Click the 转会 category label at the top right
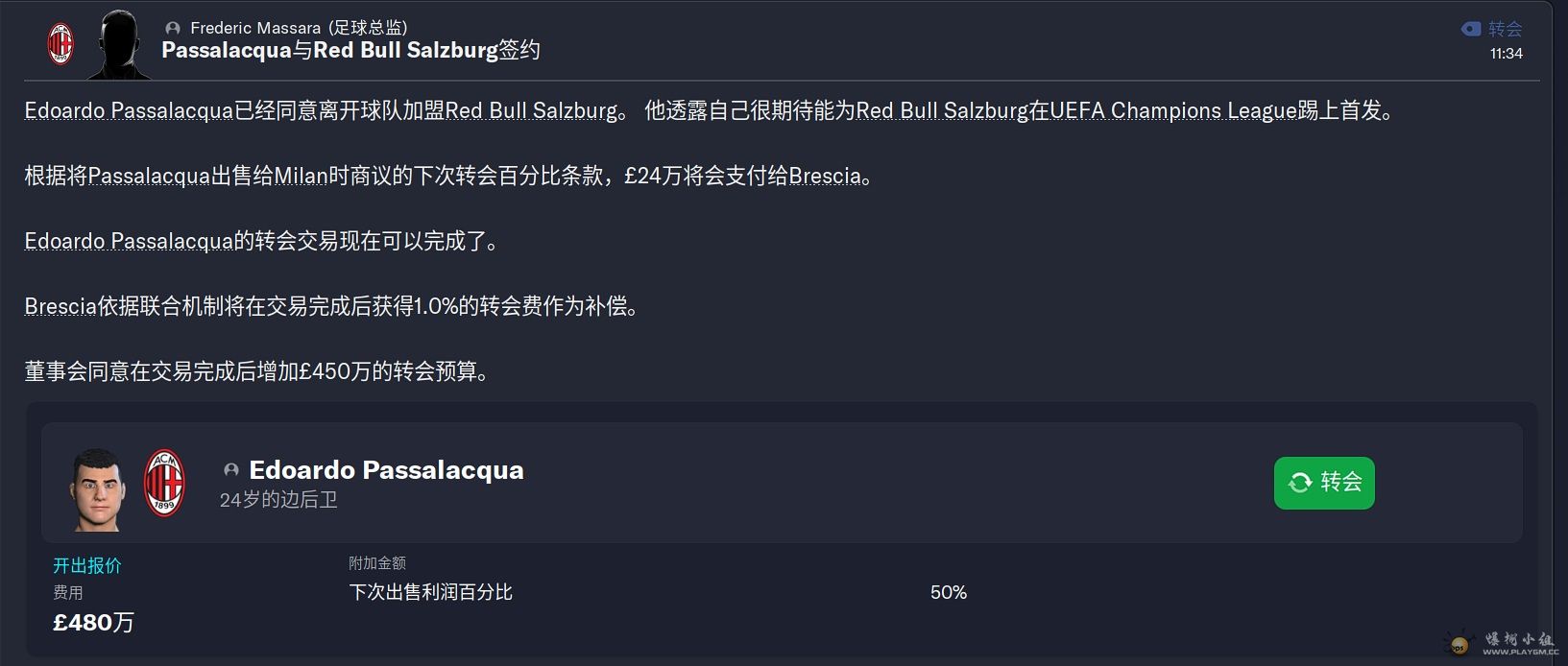 click(1505, 29)
